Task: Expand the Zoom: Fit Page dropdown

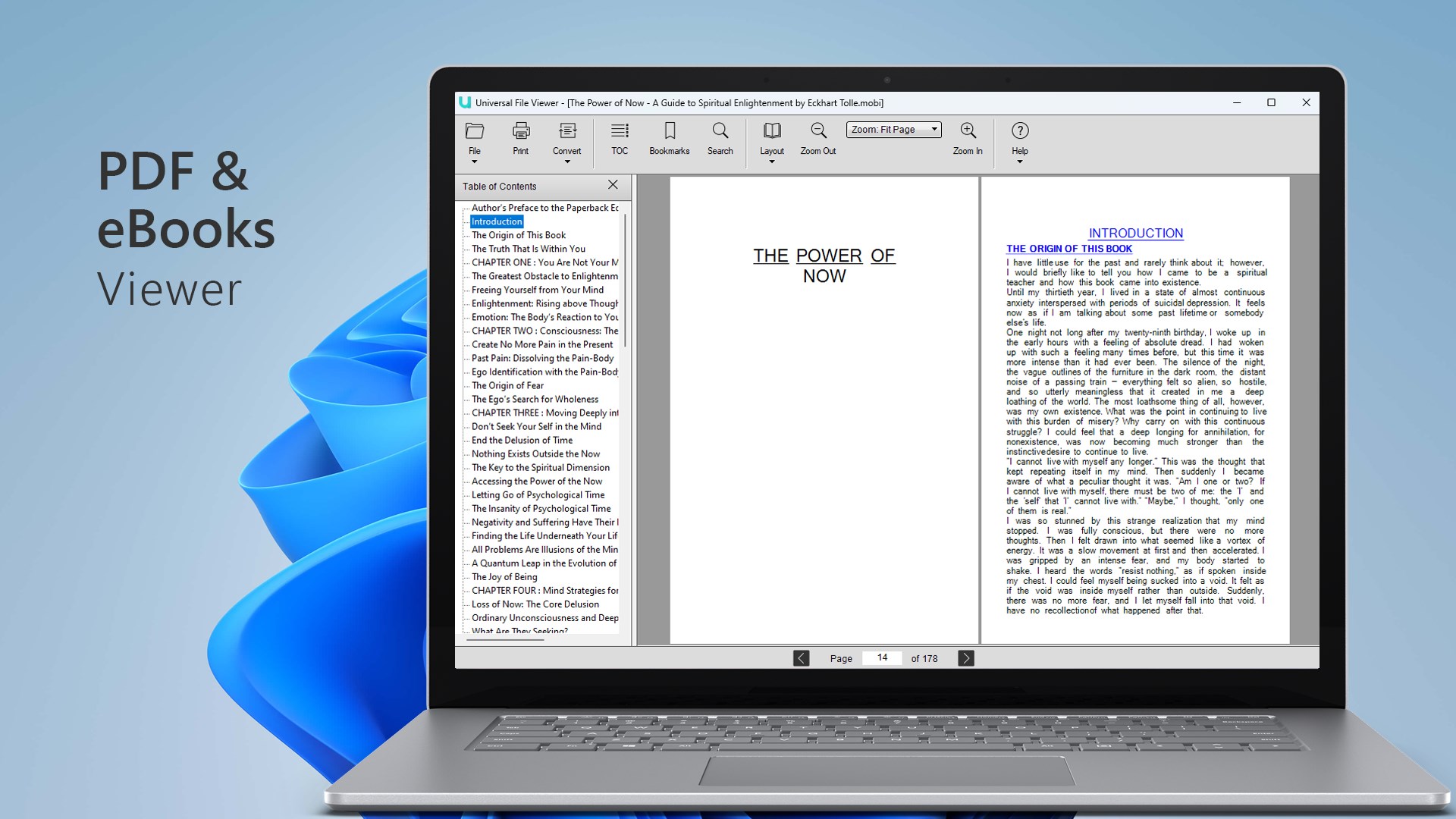Action: coord(934,130)
